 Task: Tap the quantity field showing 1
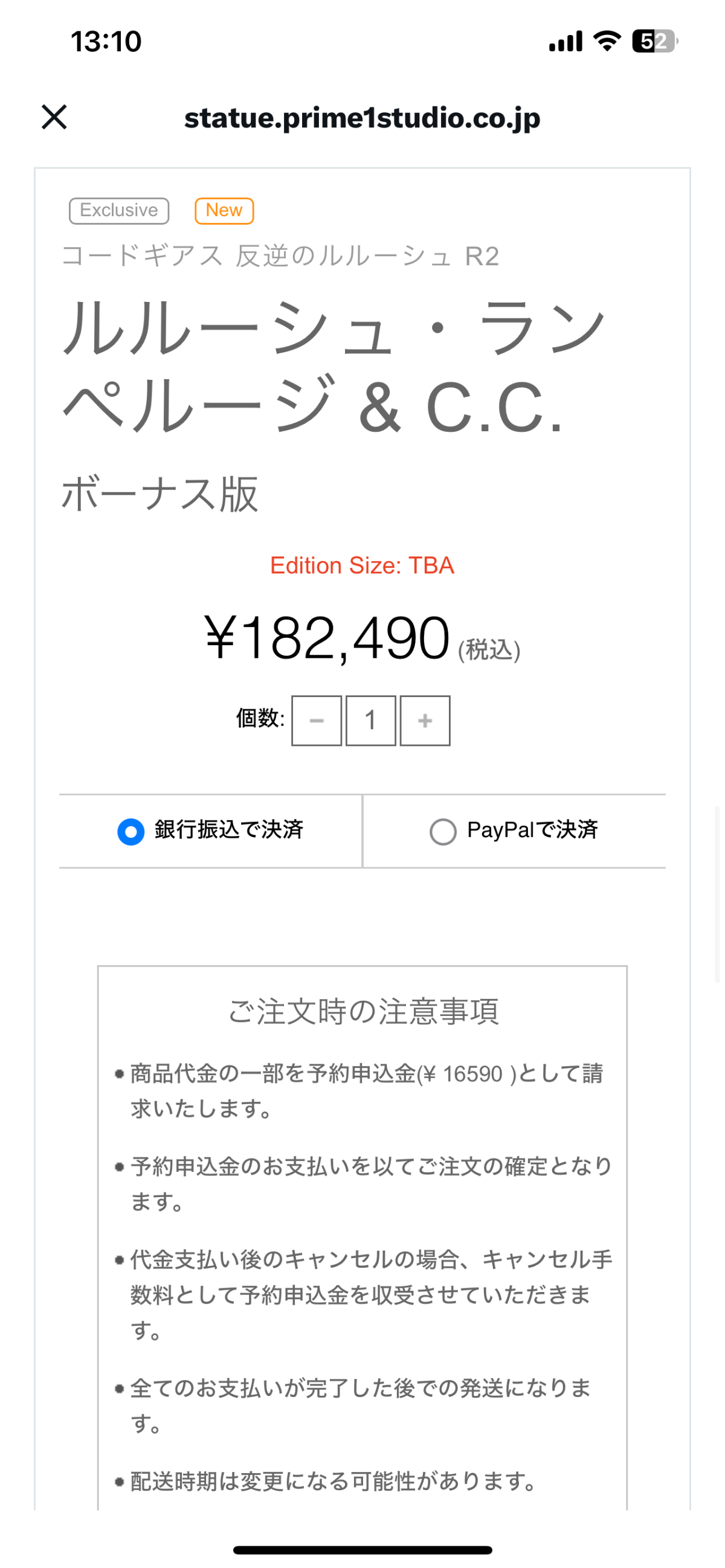[x=371, y=721]
